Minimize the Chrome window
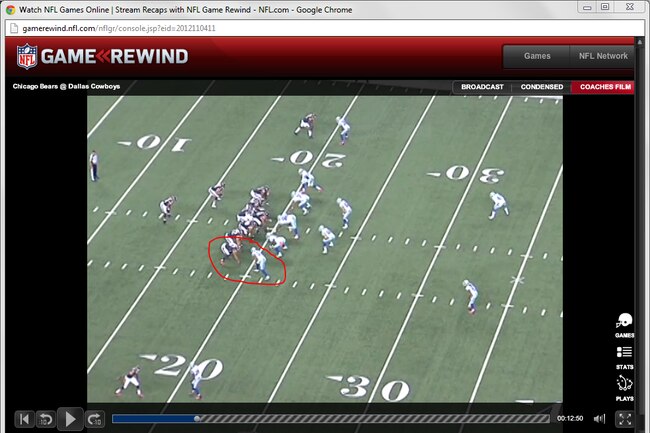 click(587, 7)
